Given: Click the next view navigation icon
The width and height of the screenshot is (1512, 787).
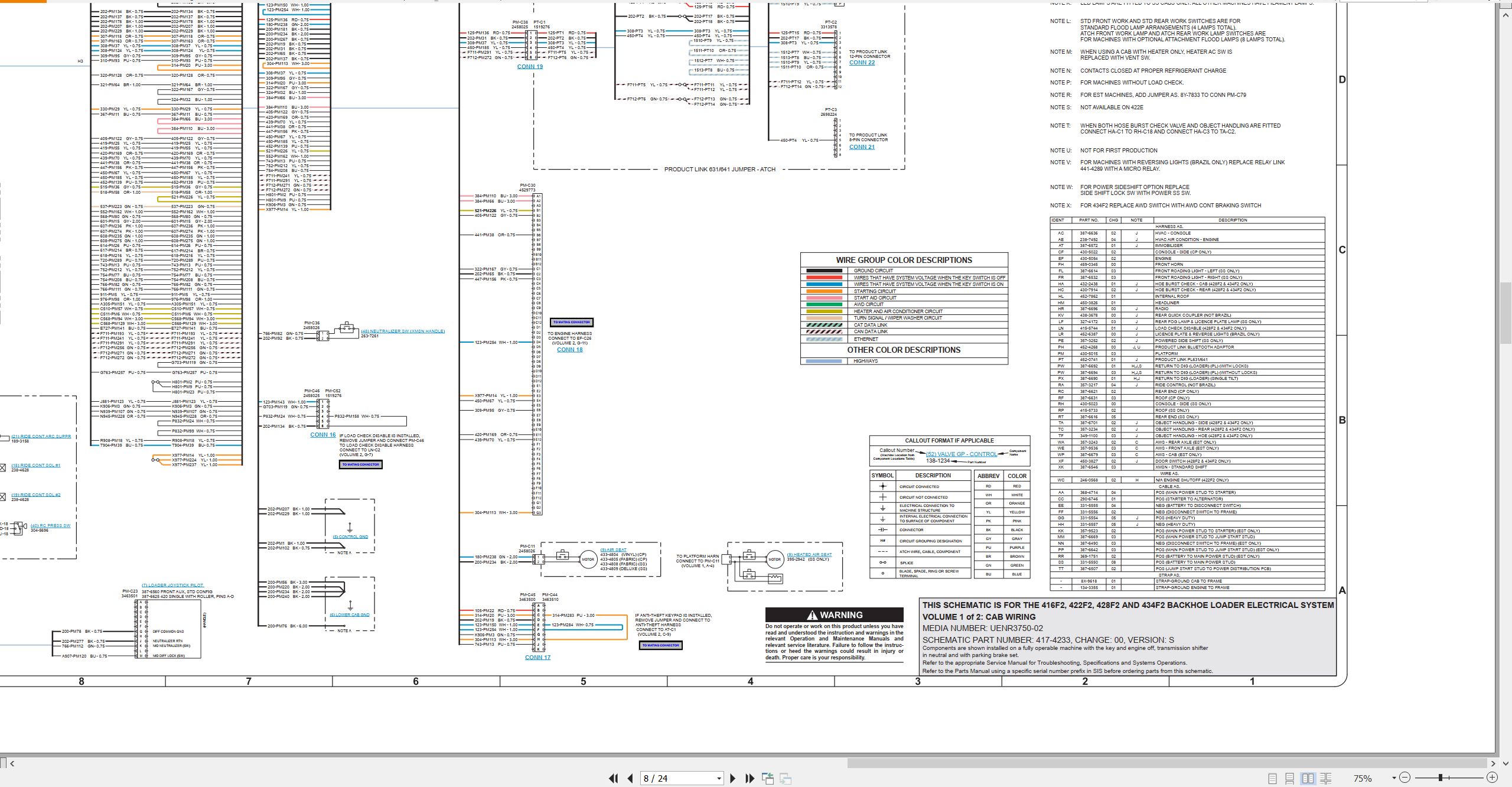Looking at the screenshot, I should [x=786, y=778].
